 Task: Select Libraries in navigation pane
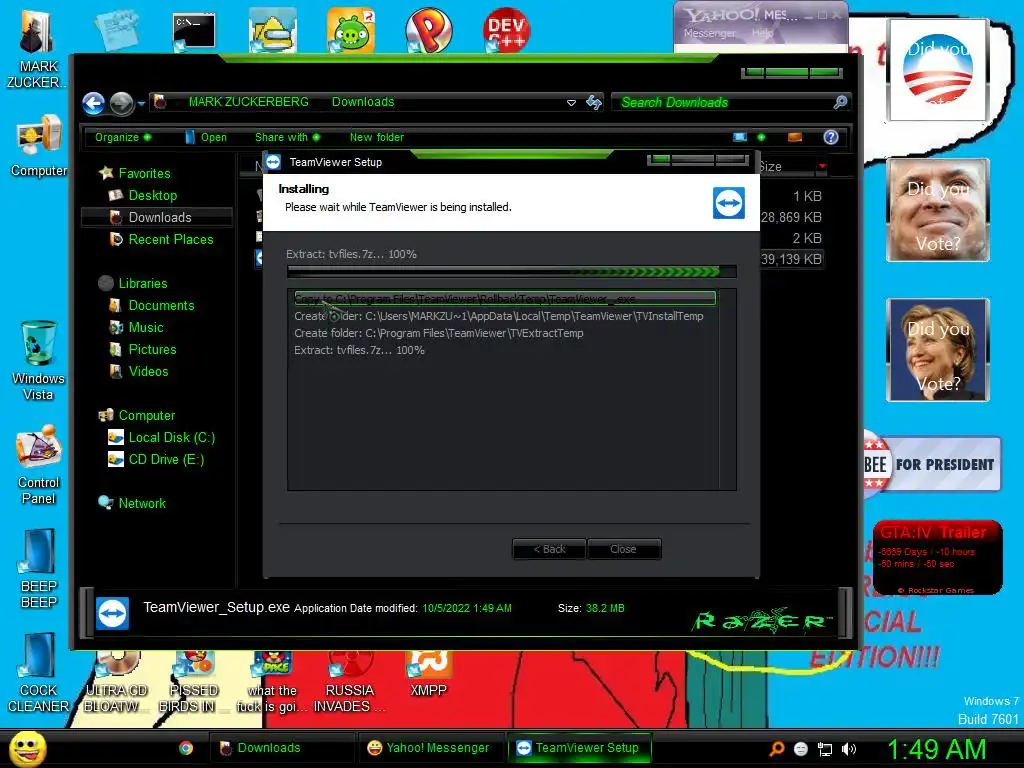pyautogui.click(x=133, y=283)
